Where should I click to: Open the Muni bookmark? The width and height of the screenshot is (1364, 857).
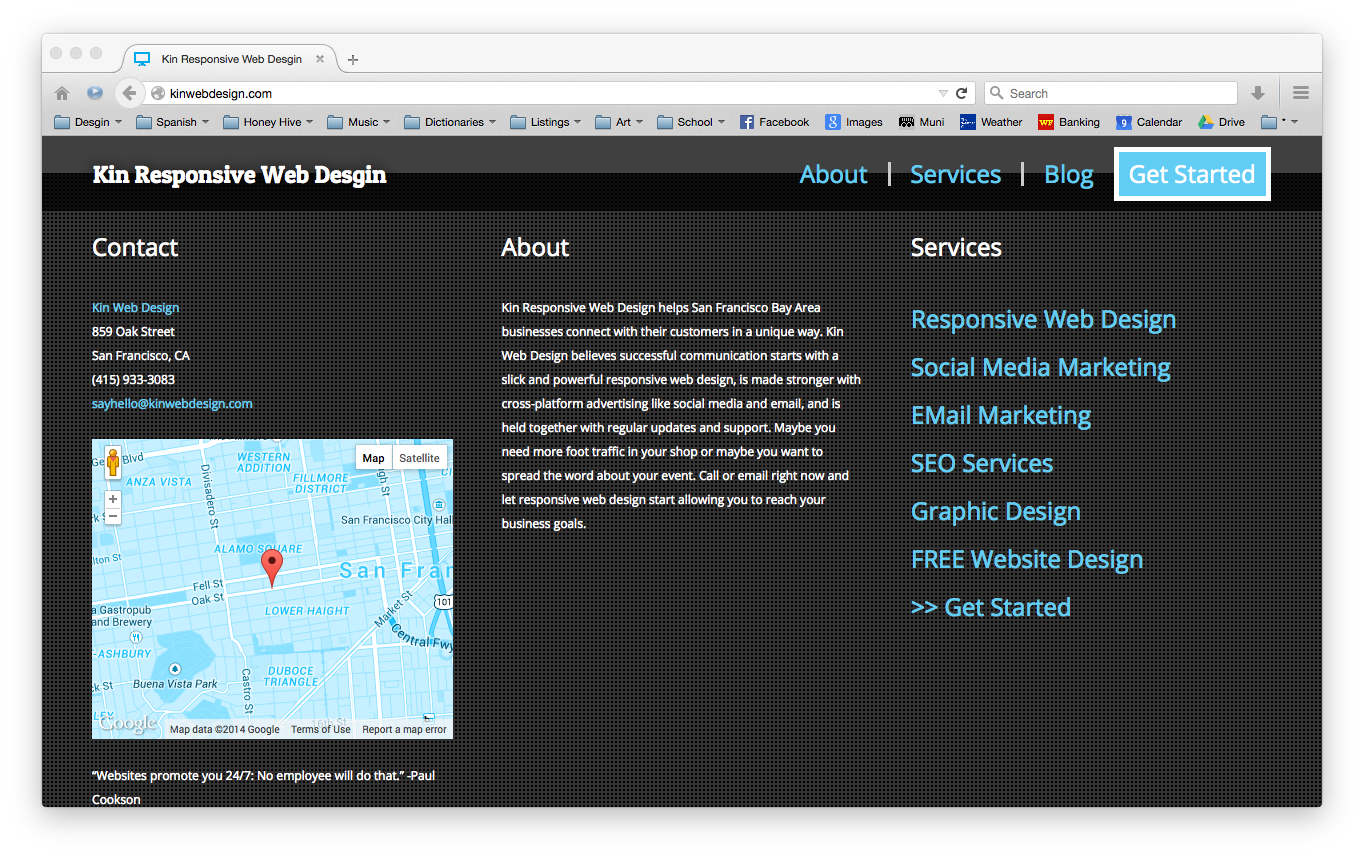click(x=922, y=122)
